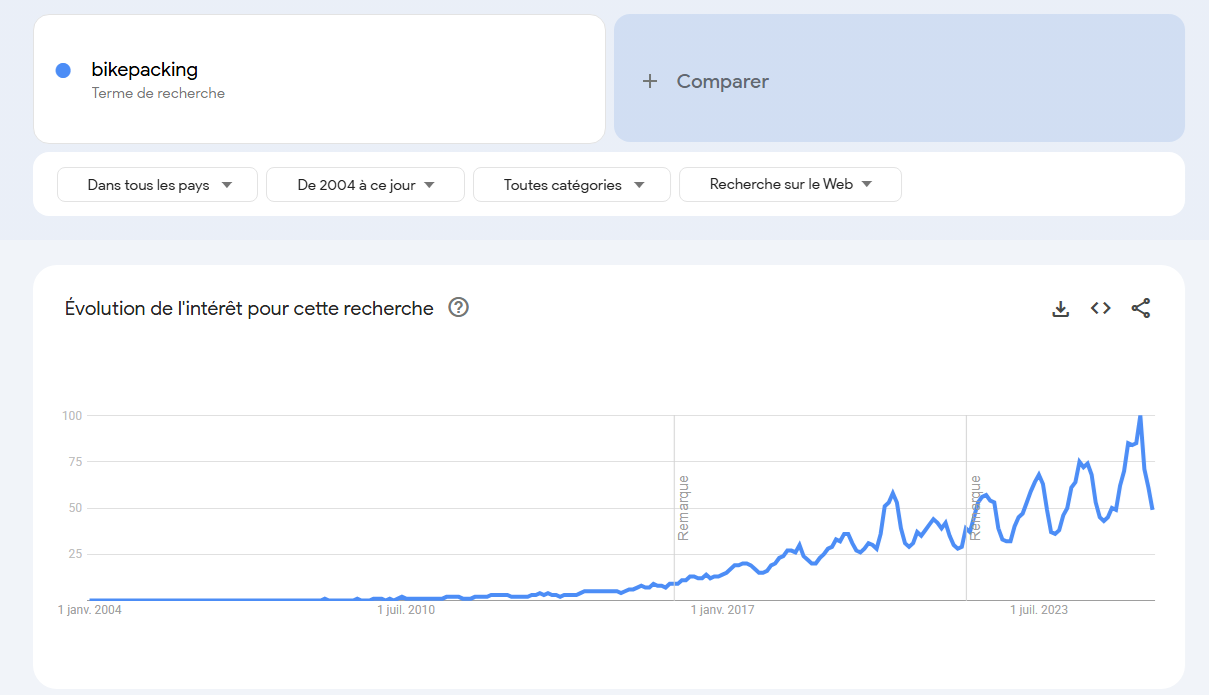Viewport: 1209px width, 695px height.
Task: Click the "1 juil. 2023" axis label
Action: pos(1039,610)
